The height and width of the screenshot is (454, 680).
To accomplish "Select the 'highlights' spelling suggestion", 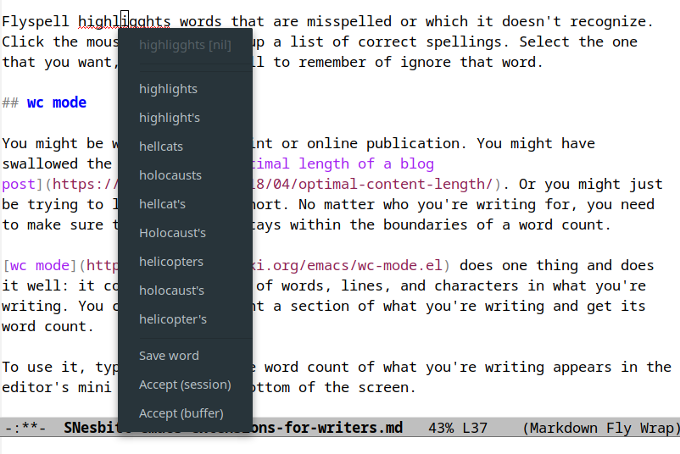I will pyautogui.click(x=168, y=89).
